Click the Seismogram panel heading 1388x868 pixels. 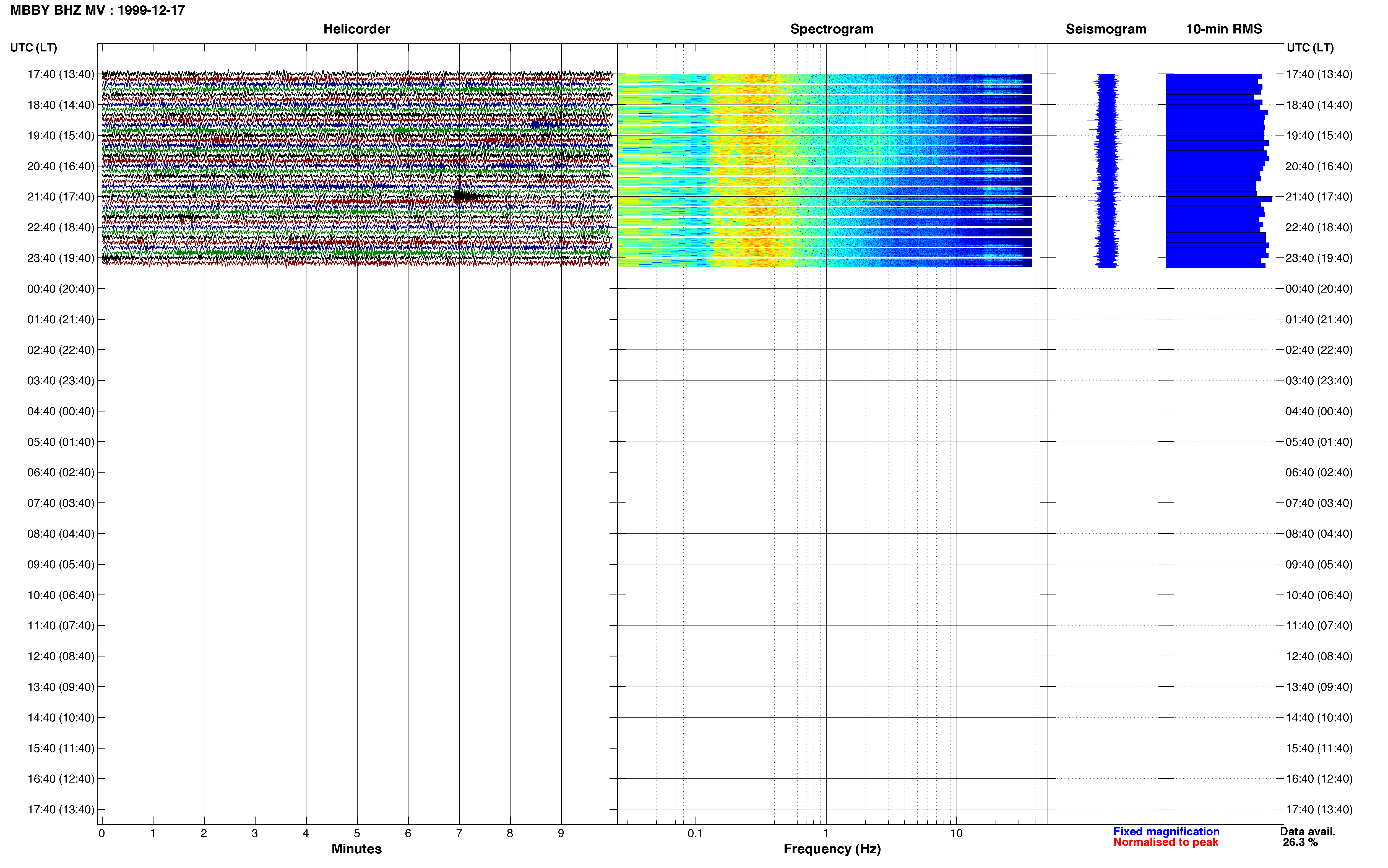pyautogui.click(x=1106, y=29)
